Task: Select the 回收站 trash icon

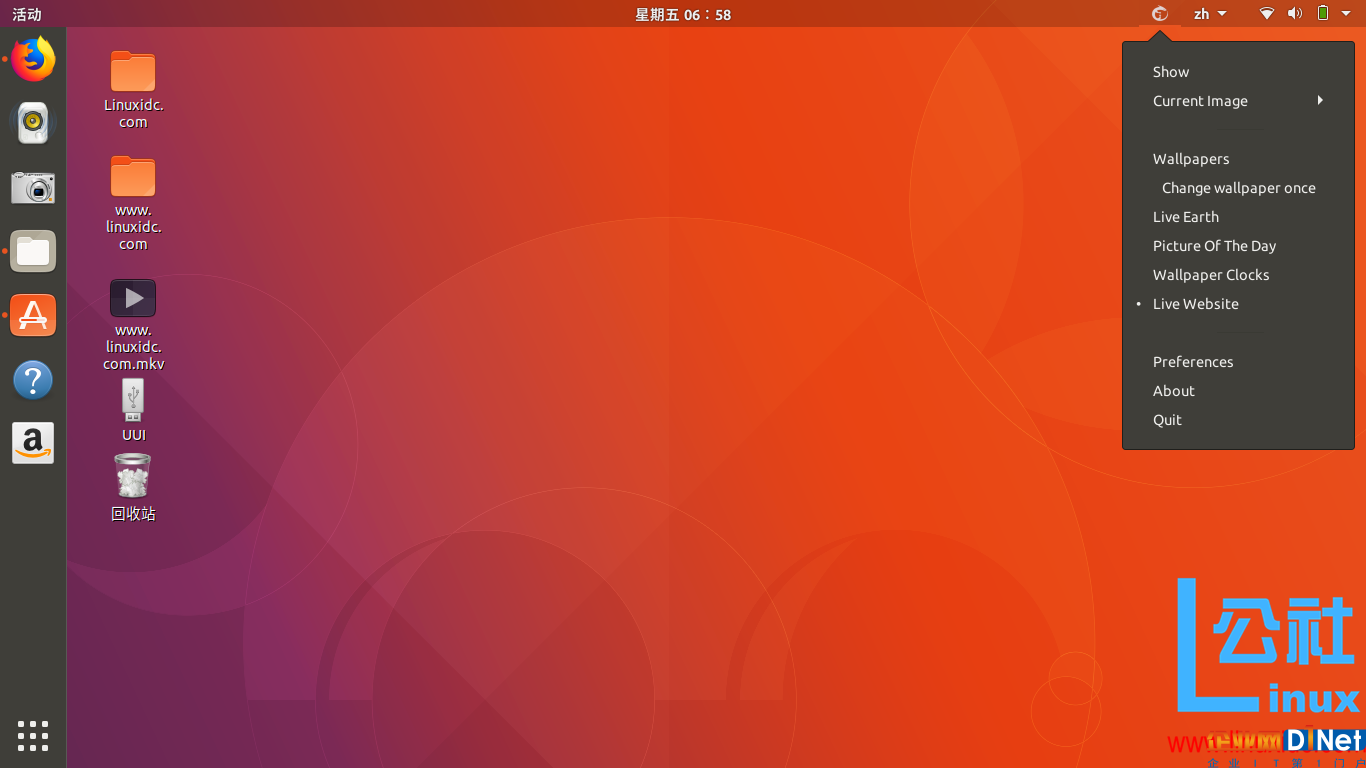Action: [133, 488]
